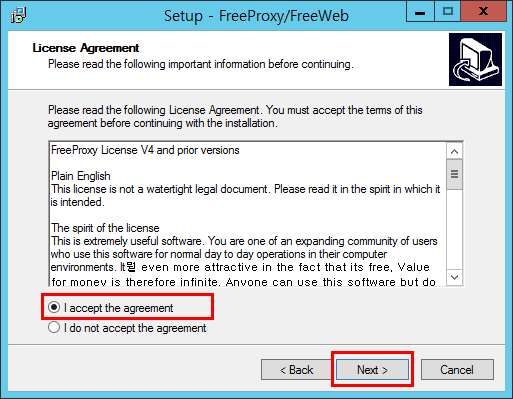This screenshot has width=513, height=399.
Task: Click 'The spirit of the license' line
Action: click(105, 228)
